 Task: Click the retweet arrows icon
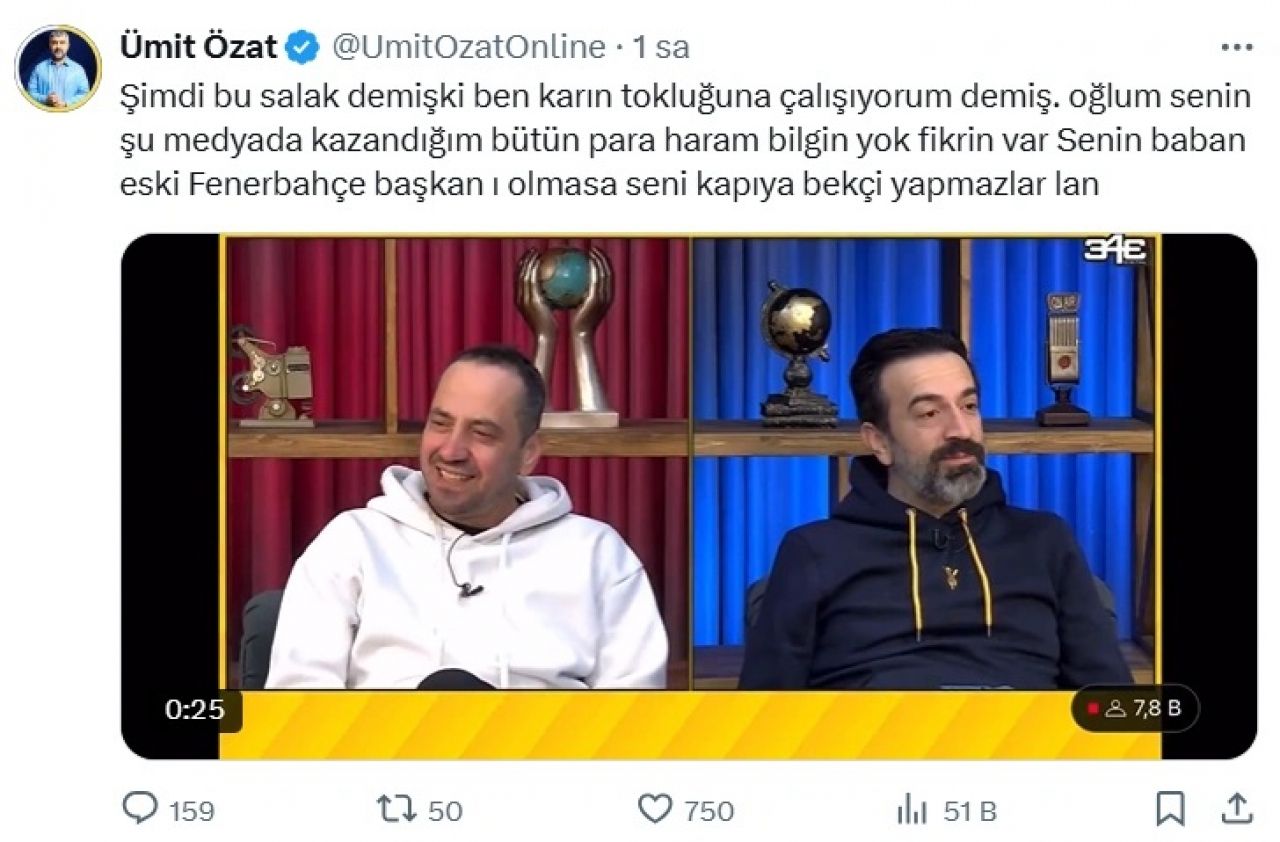click(398, 809)
